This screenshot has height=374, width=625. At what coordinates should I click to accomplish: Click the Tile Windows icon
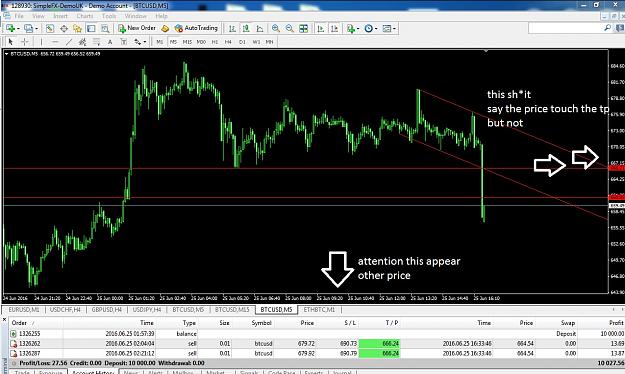[303, 28]
